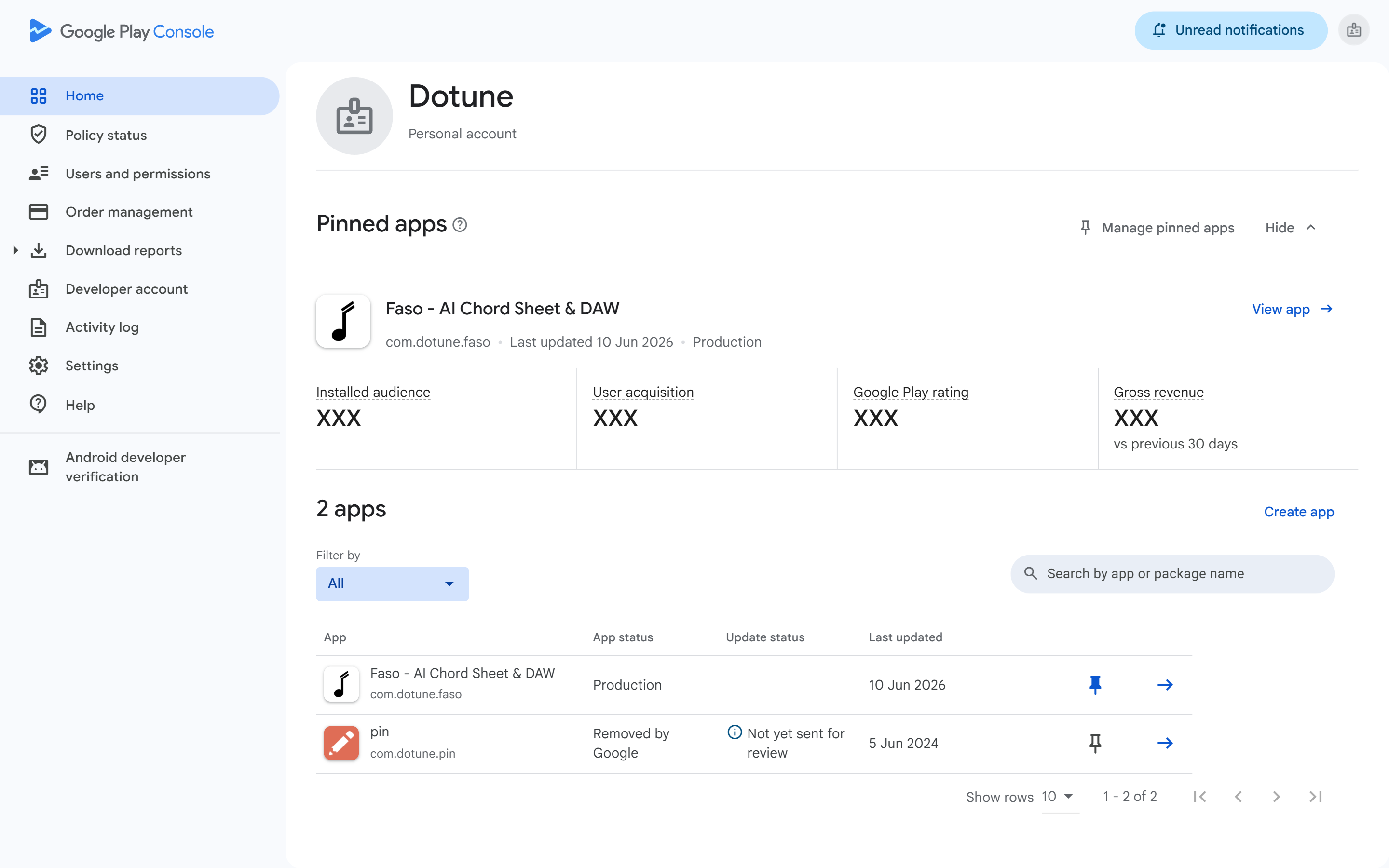1389x868 pixels.
Task: Click the Update status column header
Action: point(765,637)
